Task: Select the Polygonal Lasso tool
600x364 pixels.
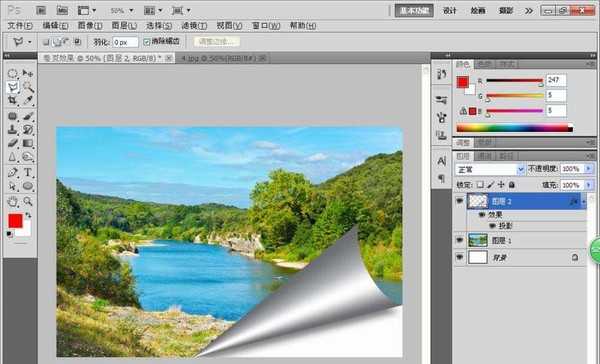Action: point(13,87)
